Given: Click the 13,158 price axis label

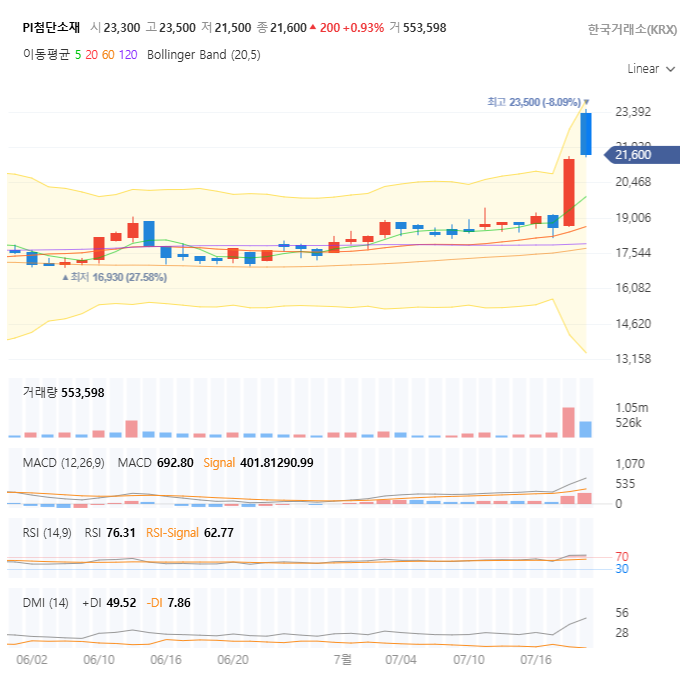Looking at the screenshot, I should (633, 359).
